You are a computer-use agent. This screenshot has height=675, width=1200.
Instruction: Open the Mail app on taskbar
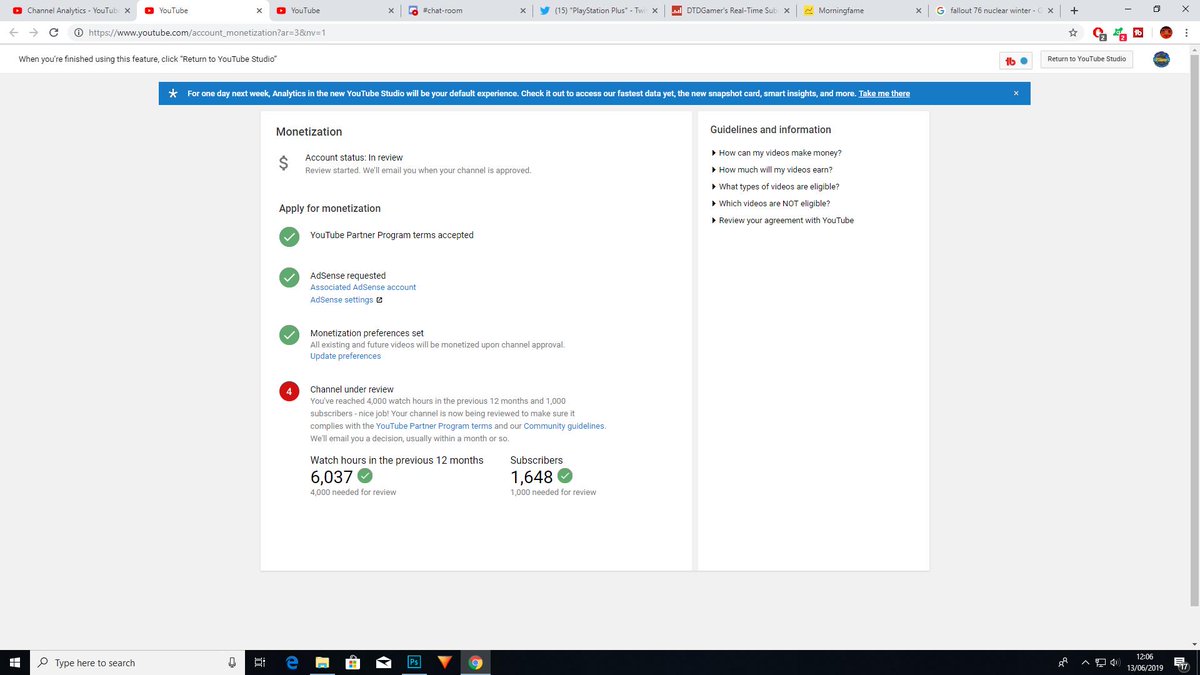pyautogui.click(x=383, y=662)
